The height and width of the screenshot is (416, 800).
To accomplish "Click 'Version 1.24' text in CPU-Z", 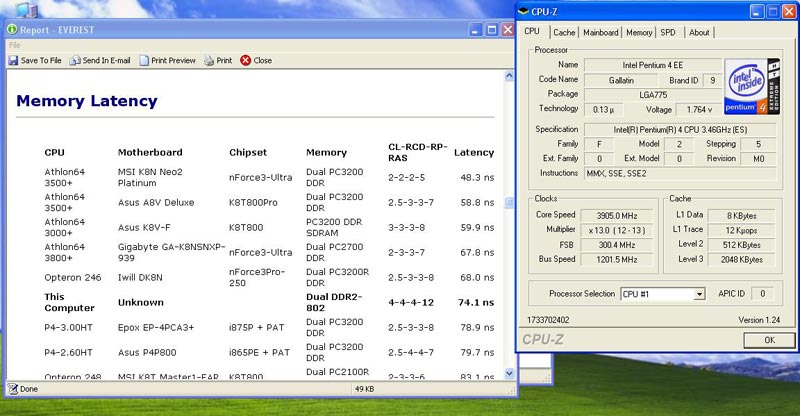I will (759, 320).
